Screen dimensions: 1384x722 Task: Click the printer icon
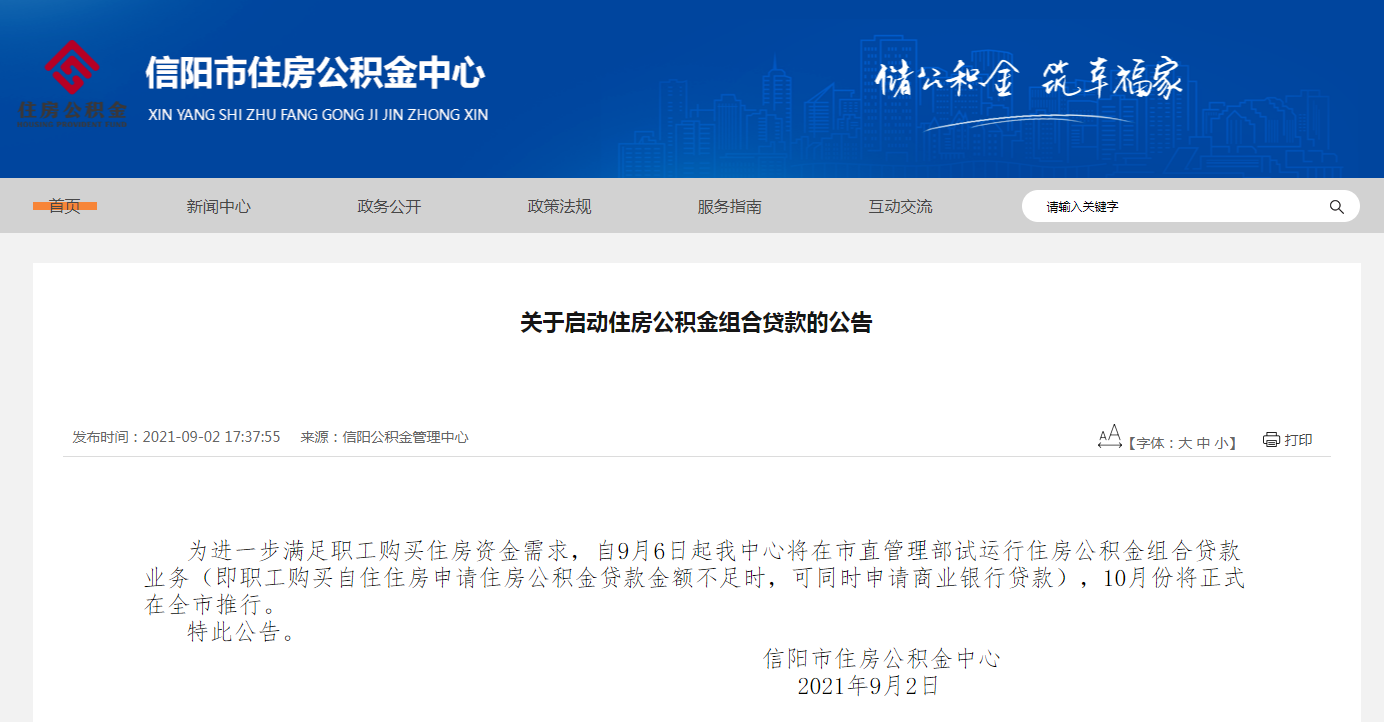click(x=1271, y=440)
